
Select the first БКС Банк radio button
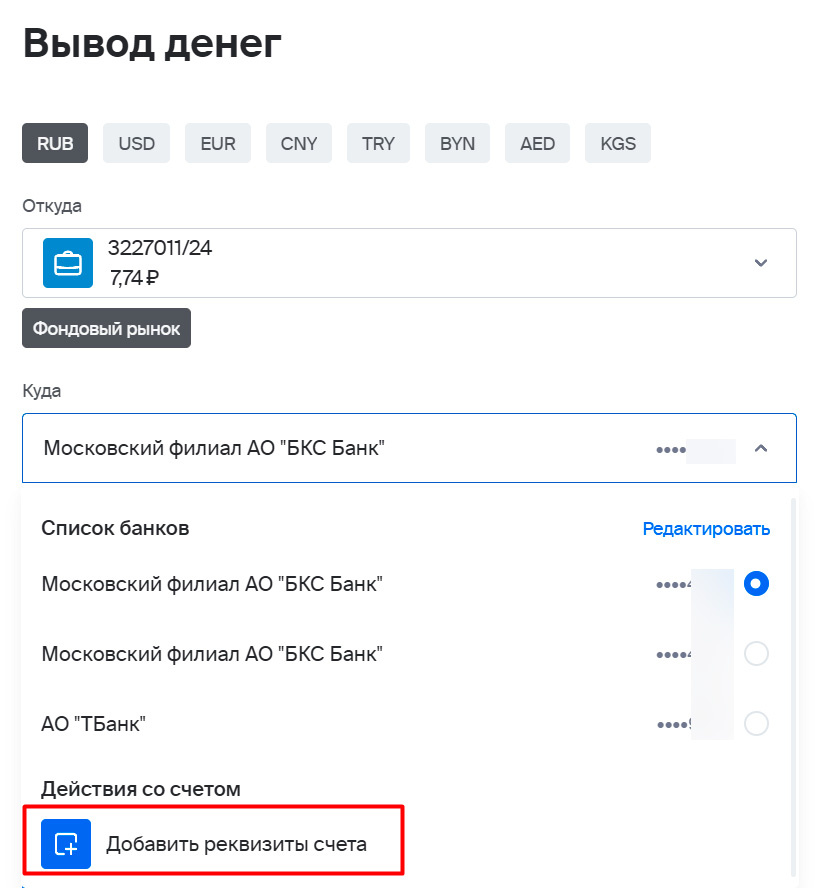tap(756, 583)
